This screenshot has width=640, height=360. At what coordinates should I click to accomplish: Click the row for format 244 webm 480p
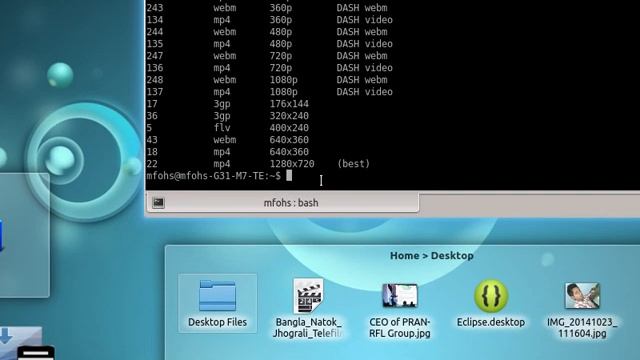tap(267, 32)
